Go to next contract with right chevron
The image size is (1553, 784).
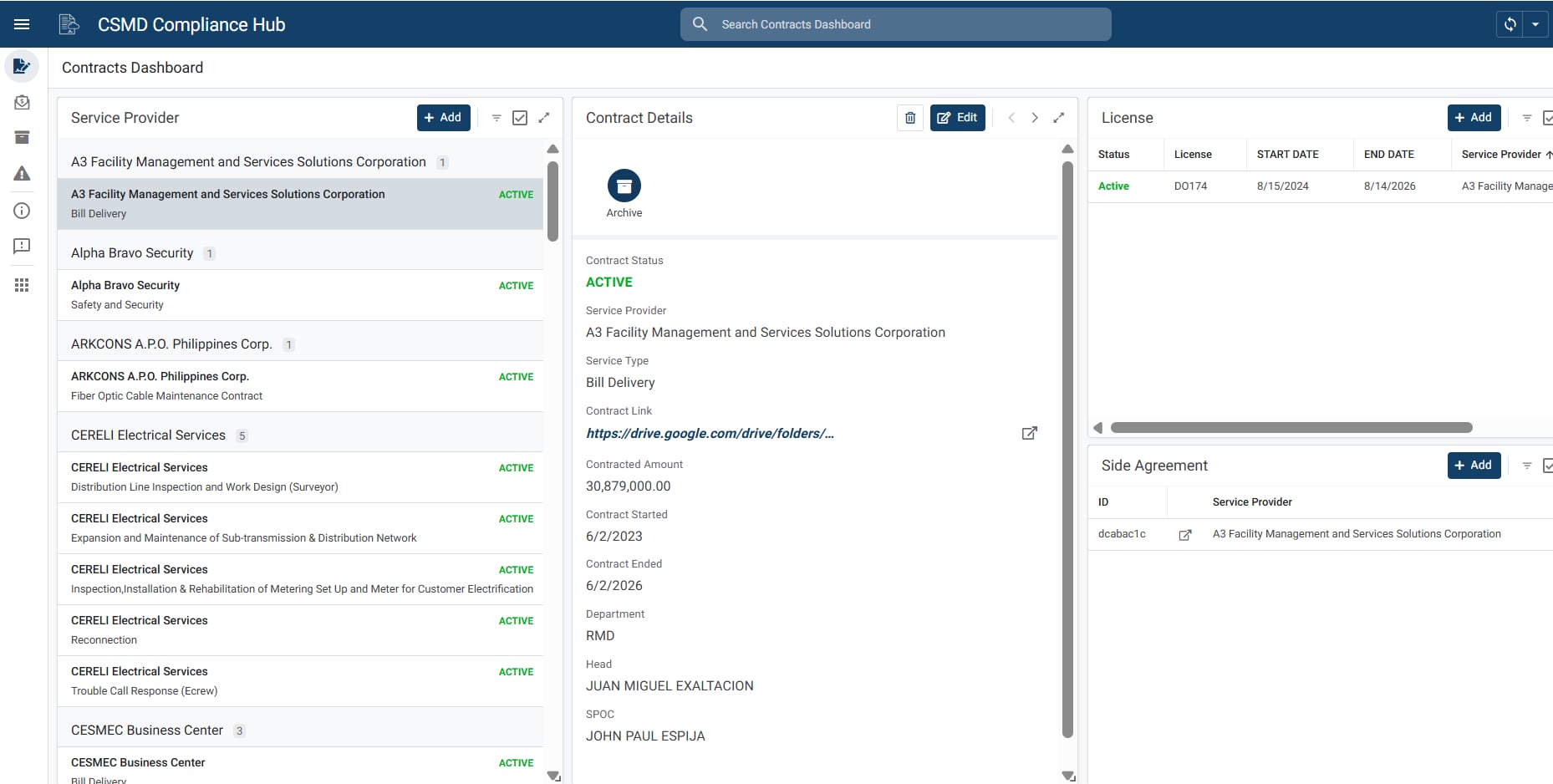click(x=1035, y=118)
